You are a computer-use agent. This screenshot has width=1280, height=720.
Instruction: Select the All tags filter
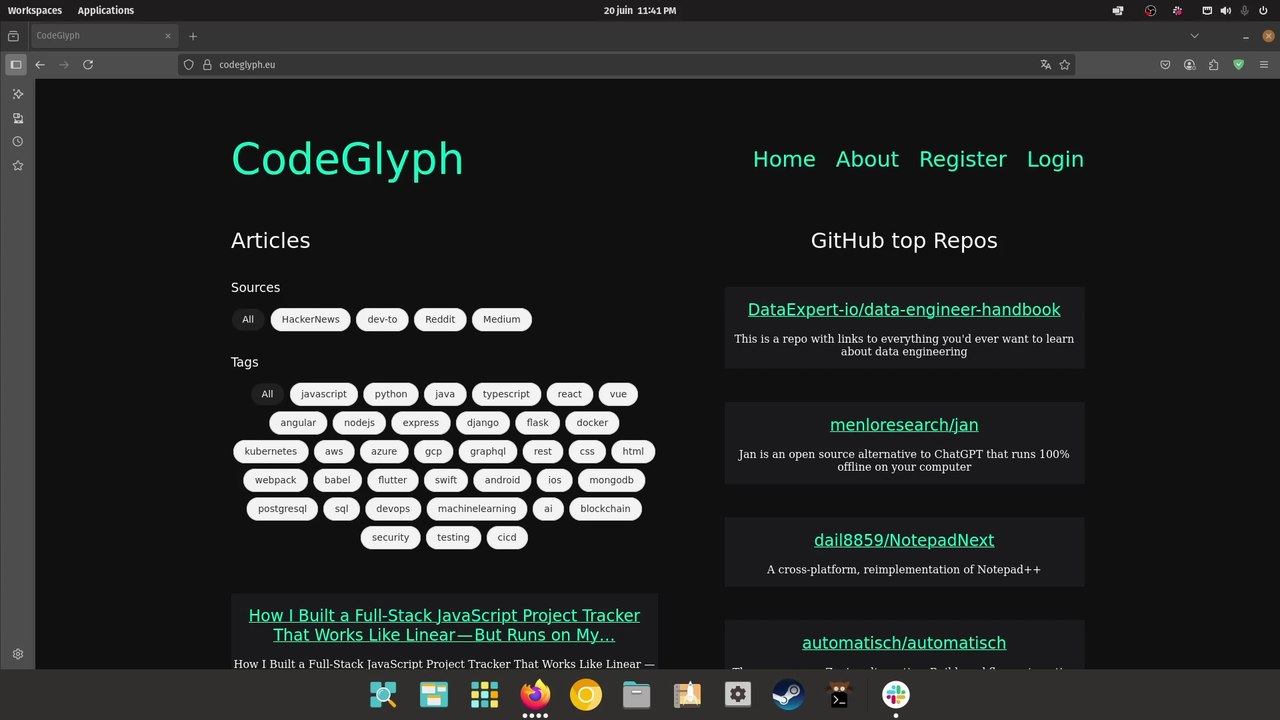tap(267, 394)
